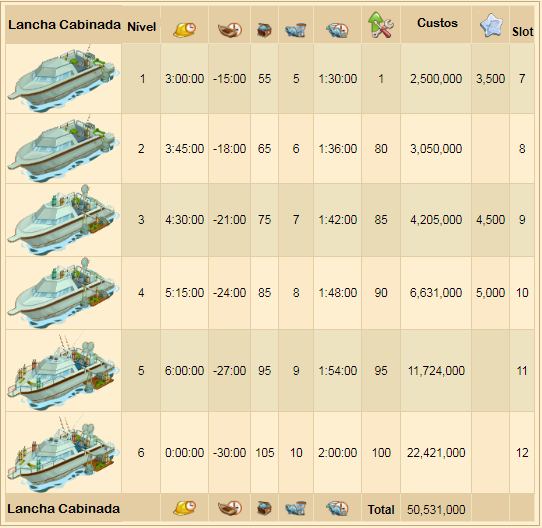Viewport: 542px width, 528px height.
Task: Click the boat with clock icon in footer
Action: pos(230,508)
